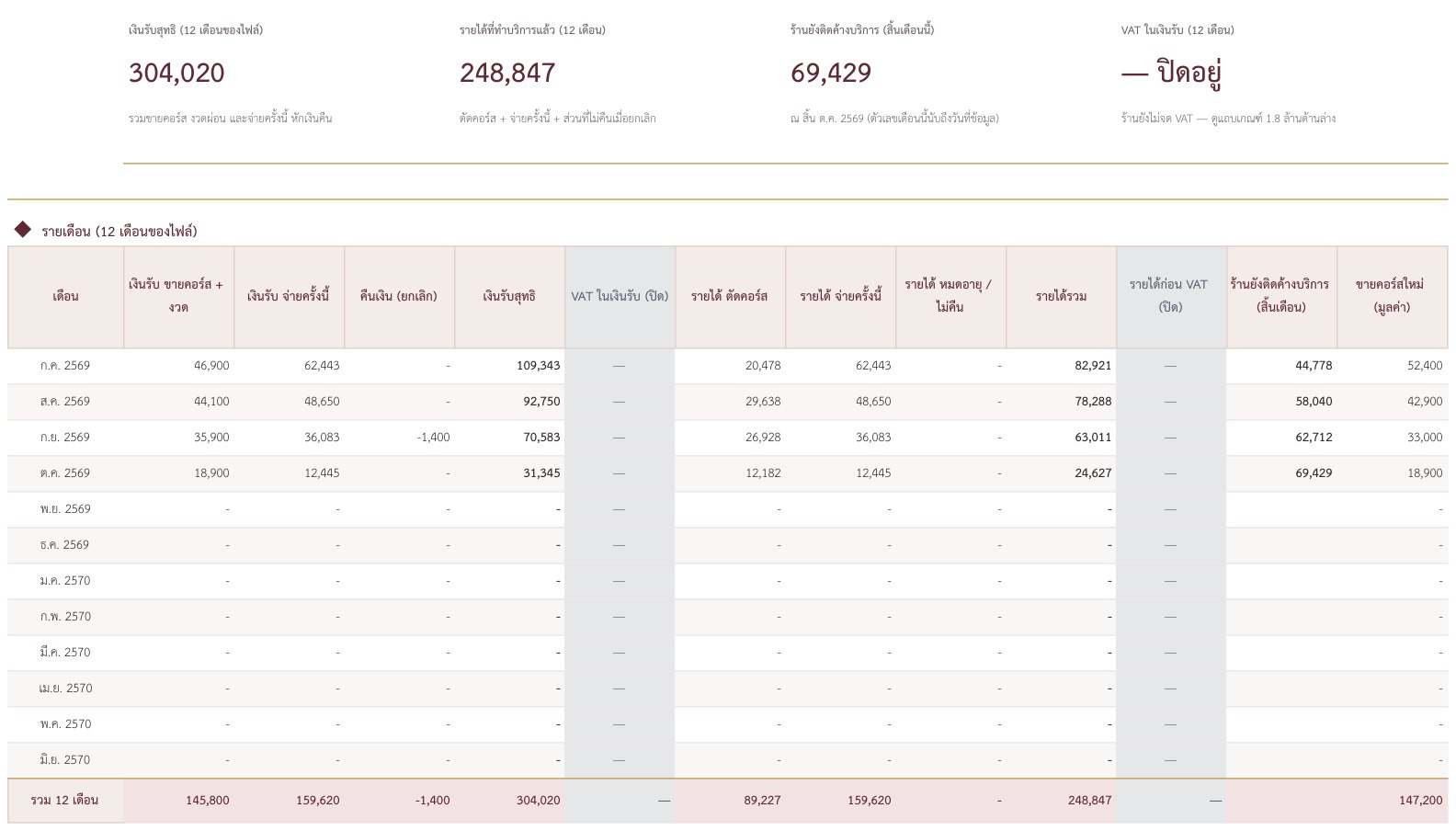The width and height of the screenshot is (1456, 831).
Task: Click the "— ปิดอยู่" VAT status value
Action: tap(1171, 74)
